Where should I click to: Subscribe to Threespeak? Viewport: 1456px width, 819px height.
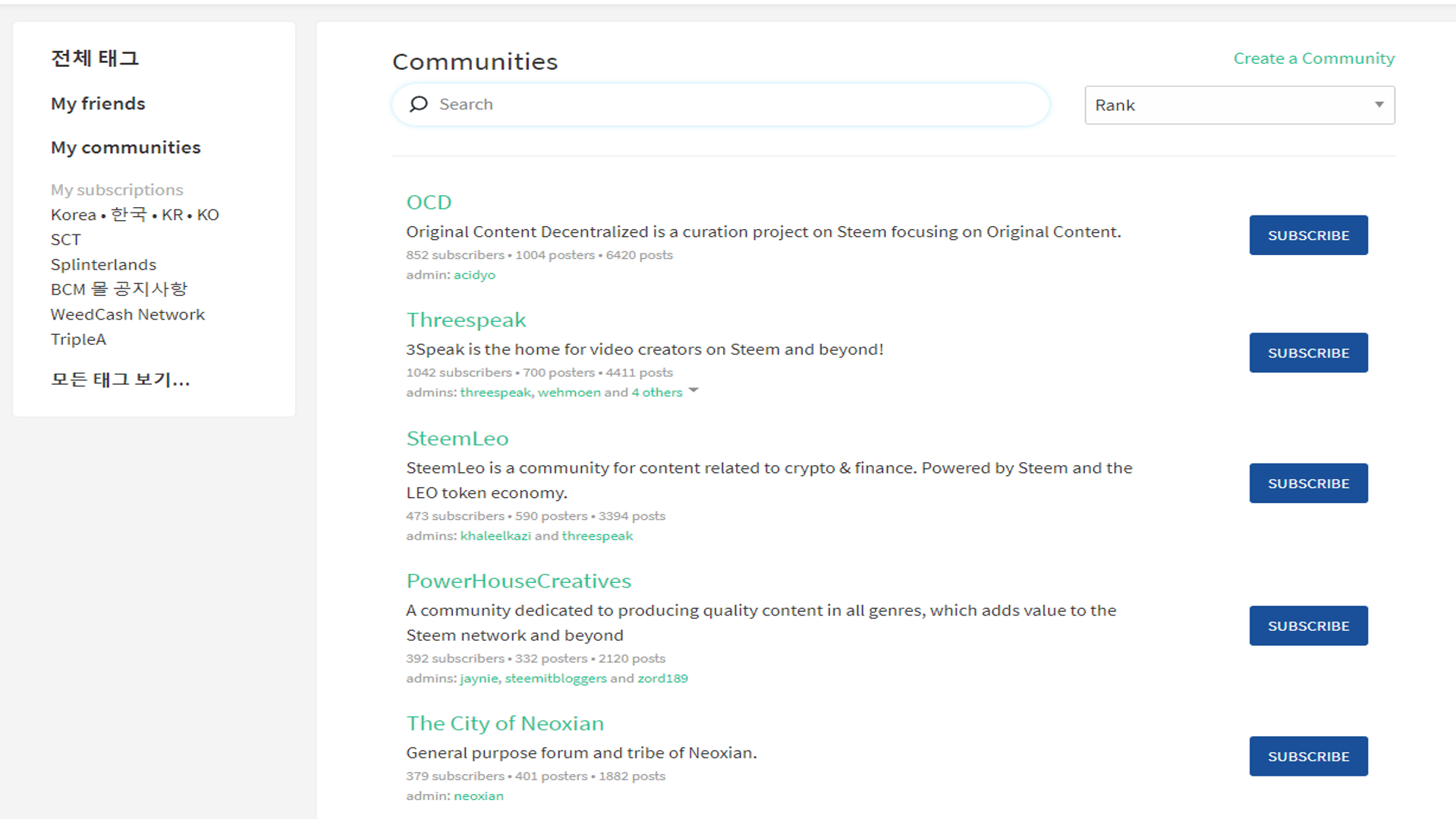click(1307, 352)
